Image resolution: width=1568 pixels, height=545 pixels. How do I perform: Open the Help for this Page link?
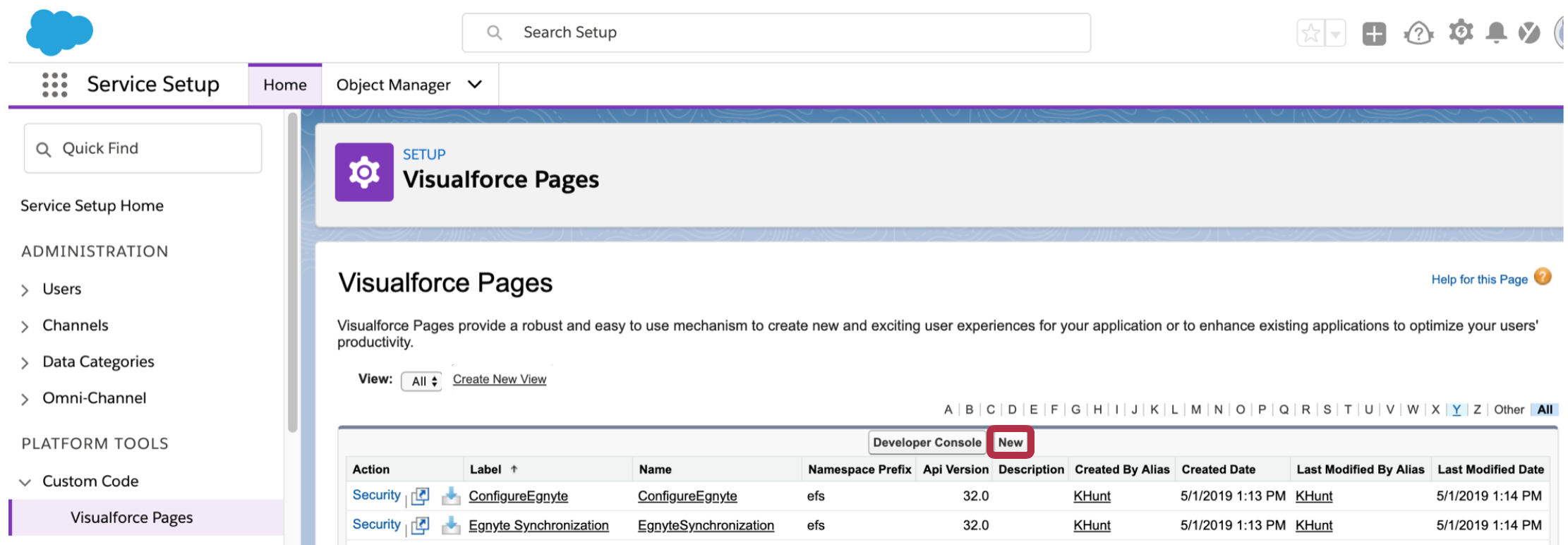pos(1479,280)
